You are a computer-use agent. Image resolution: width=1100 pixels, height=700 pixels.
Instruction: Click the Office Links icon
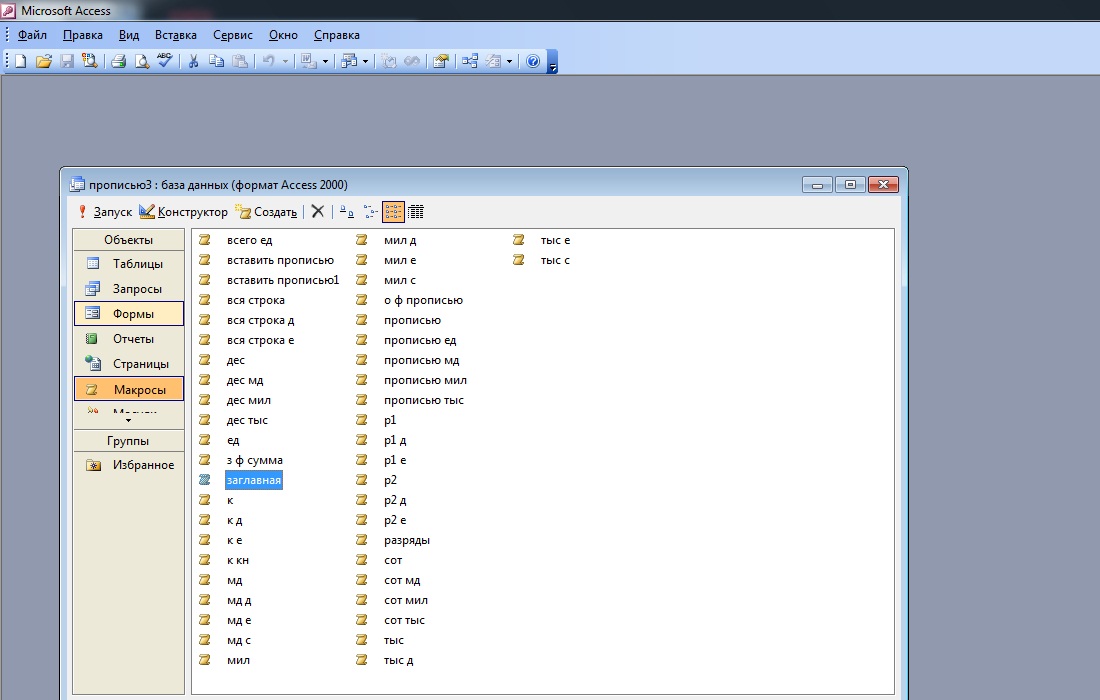tap(308, 62)
